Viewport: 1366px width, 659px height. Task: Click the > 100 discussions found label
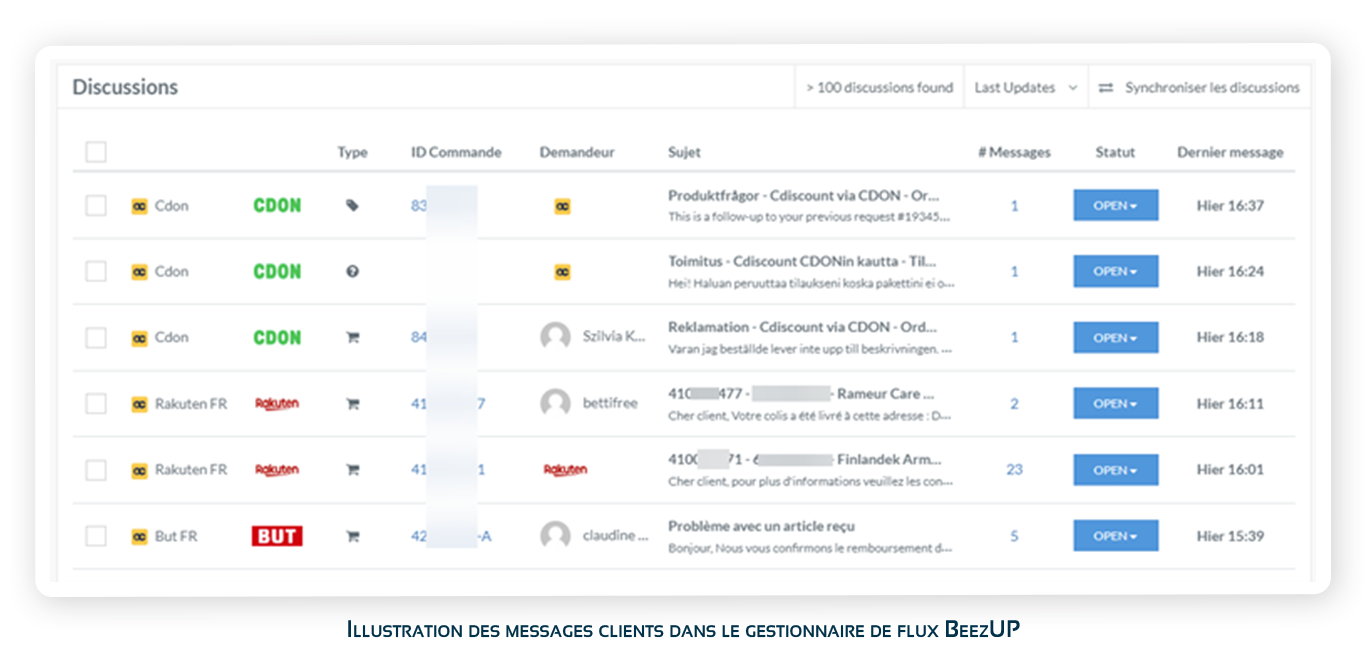coord(879,88)
